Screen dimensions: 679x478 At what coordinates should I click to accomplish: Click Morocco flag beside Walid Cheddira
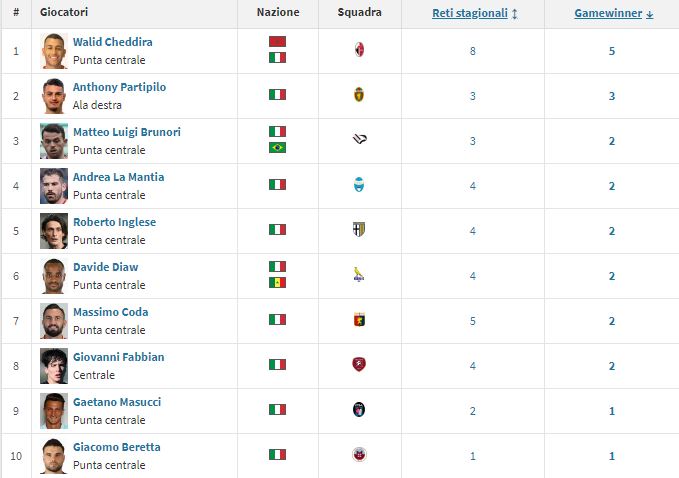277,42
